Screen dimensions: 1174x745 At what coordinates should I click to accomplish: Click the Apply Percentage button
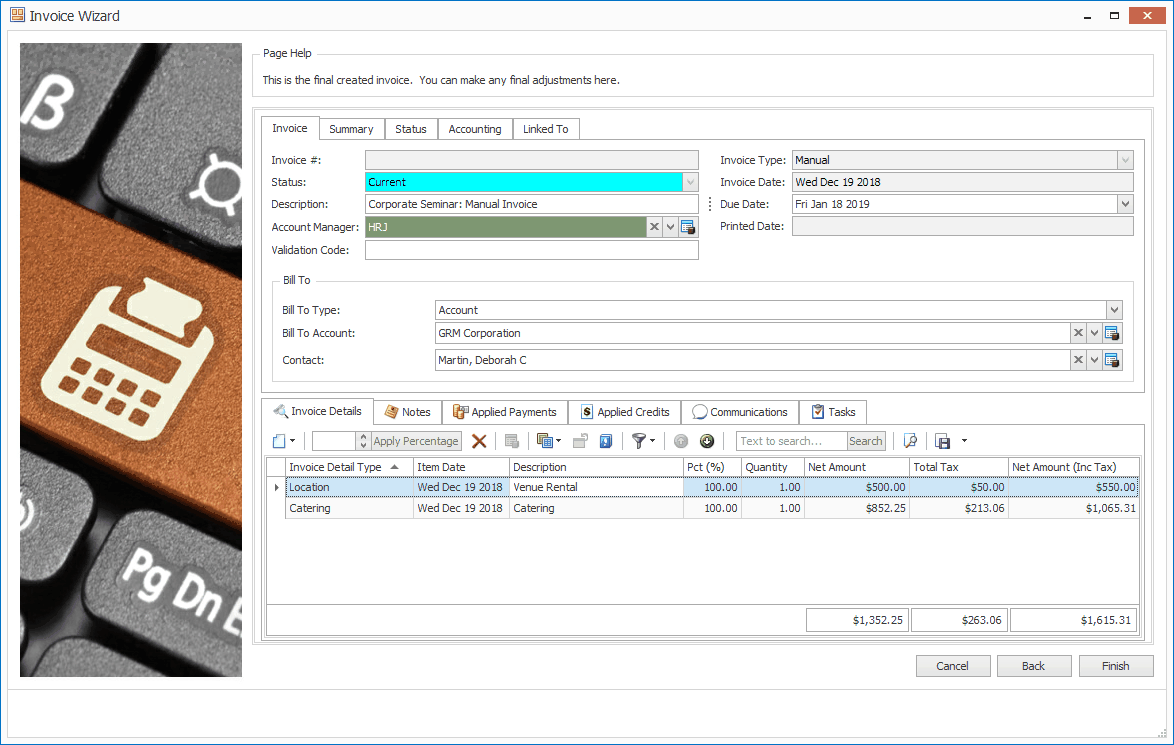[x=416, y=441]
